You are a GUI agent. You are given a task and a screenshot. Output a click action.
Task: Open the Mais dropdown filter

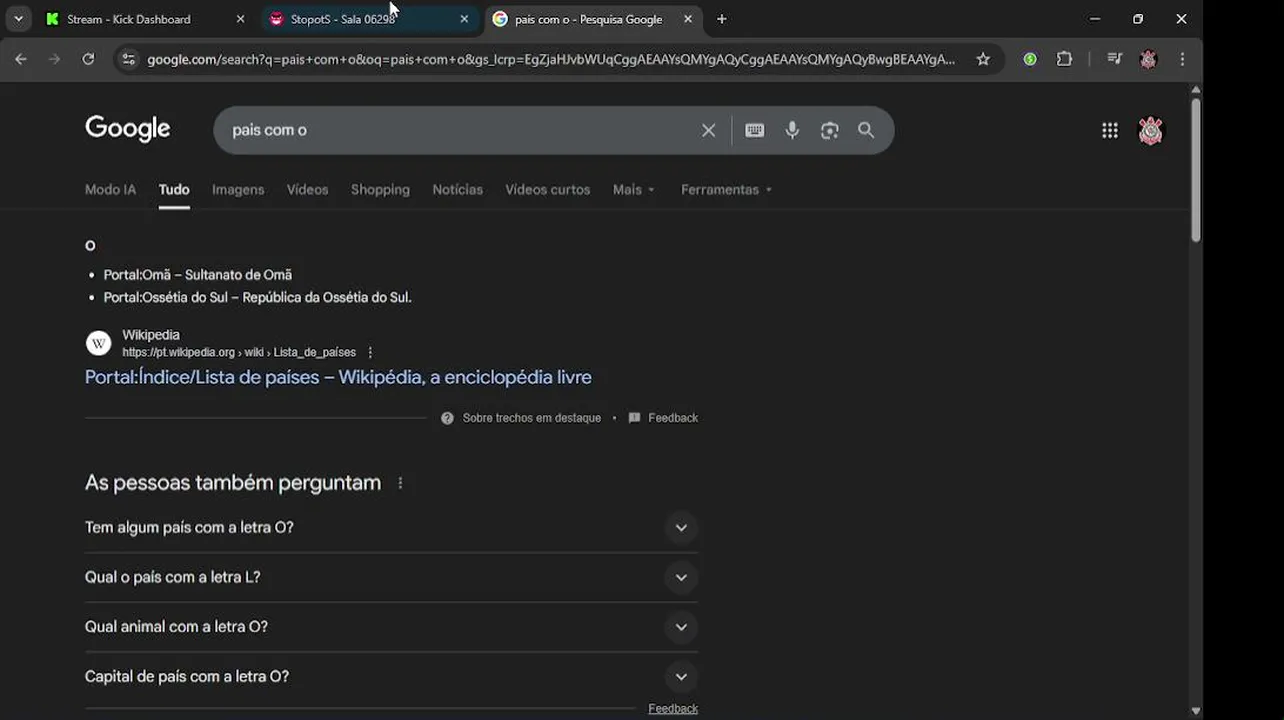tap(634, 189)
